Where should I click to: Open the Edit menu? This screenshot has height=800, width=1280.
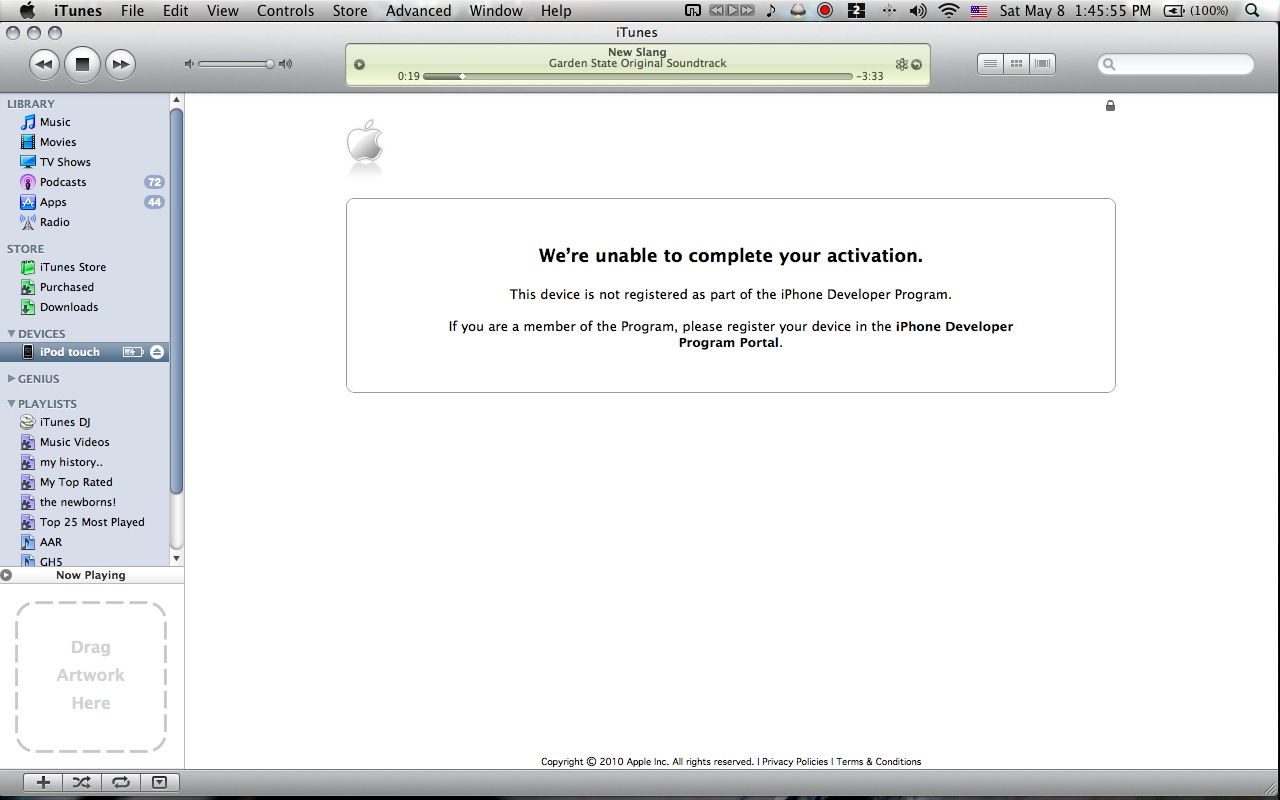(x=176, y=11)
